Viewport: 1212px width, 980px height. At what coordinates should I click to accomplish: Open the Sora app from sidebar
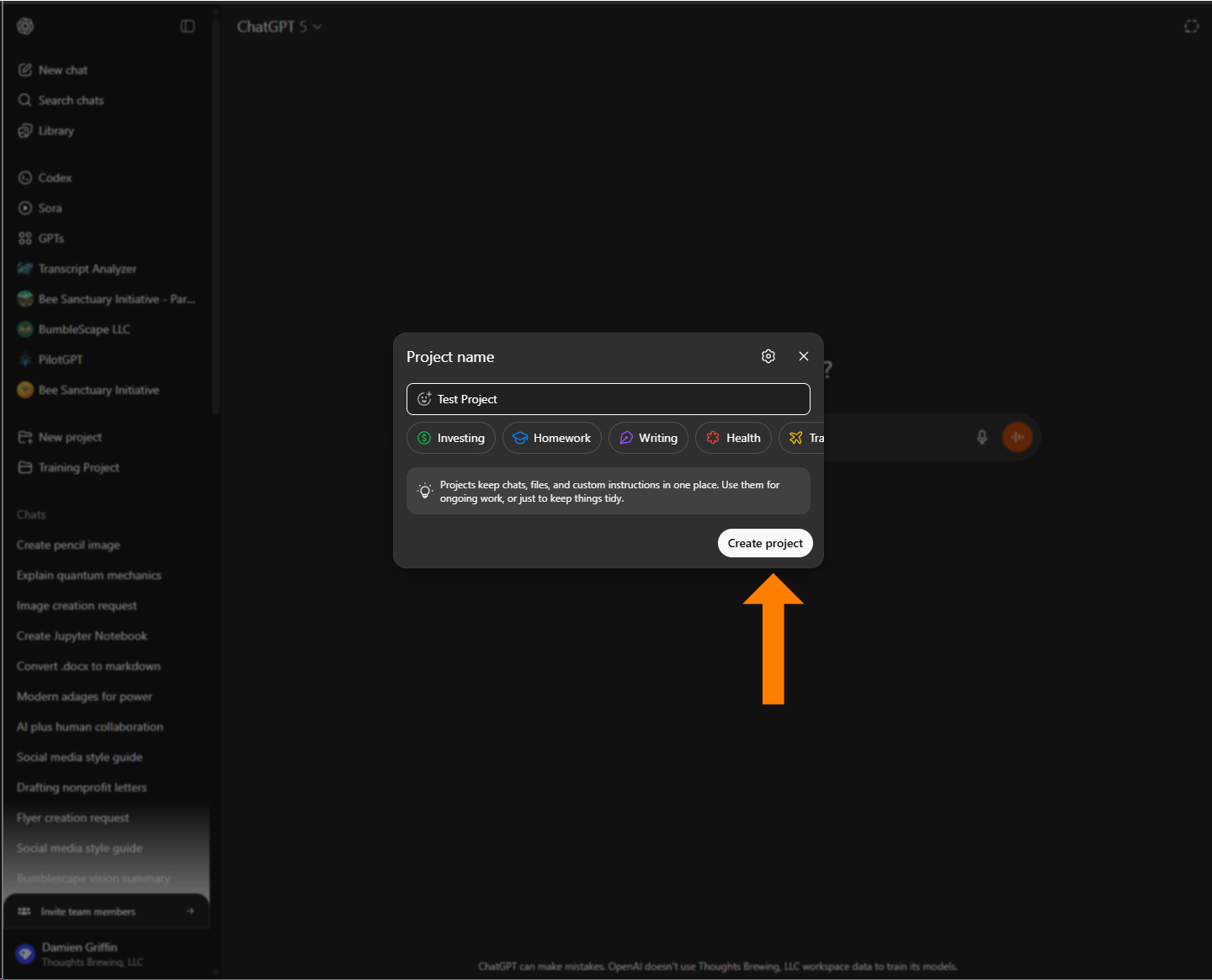click(x=49, y=208)
